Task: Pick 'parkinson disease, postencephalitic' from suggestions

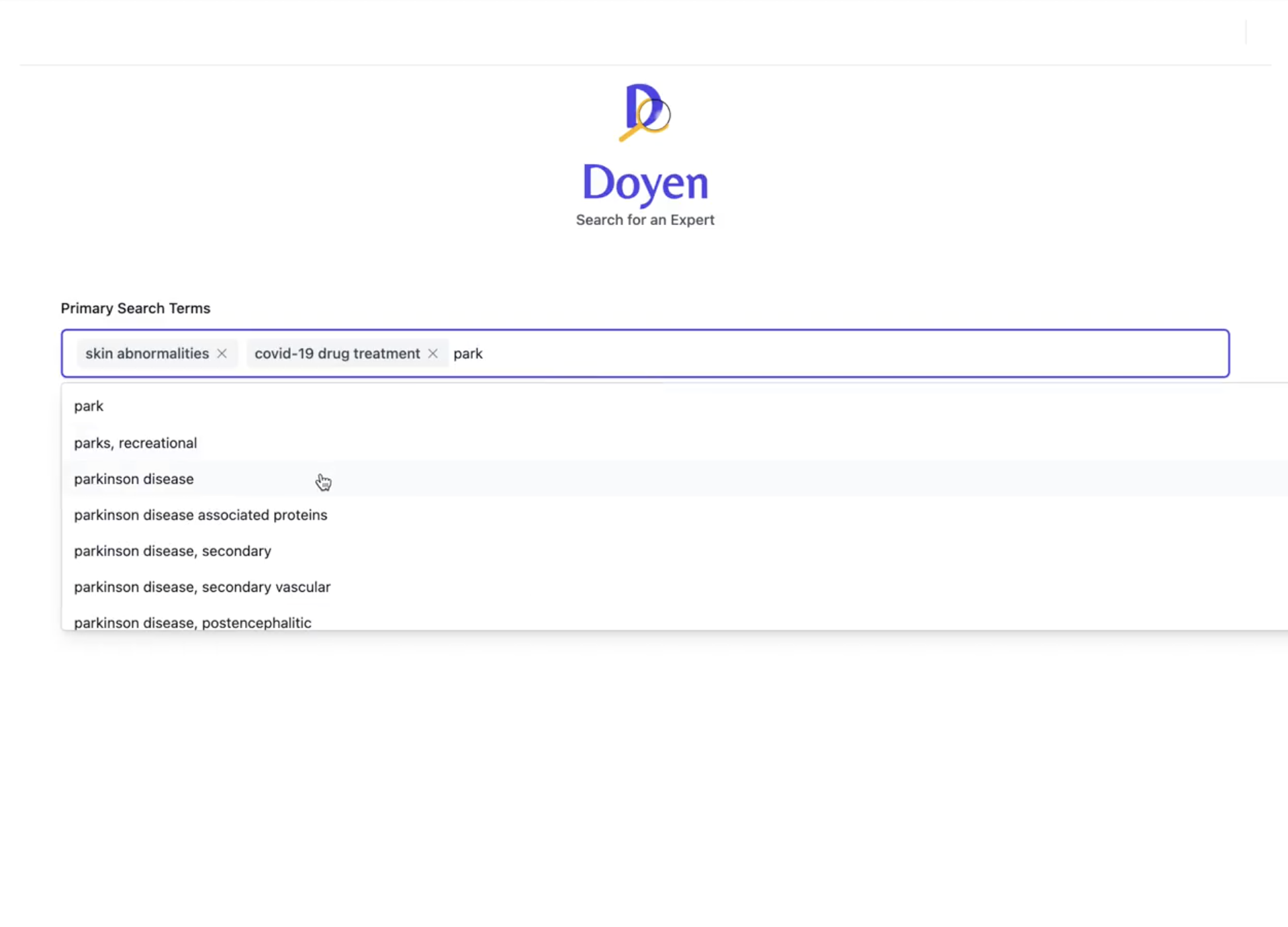Action: click(x=192, y=622)
